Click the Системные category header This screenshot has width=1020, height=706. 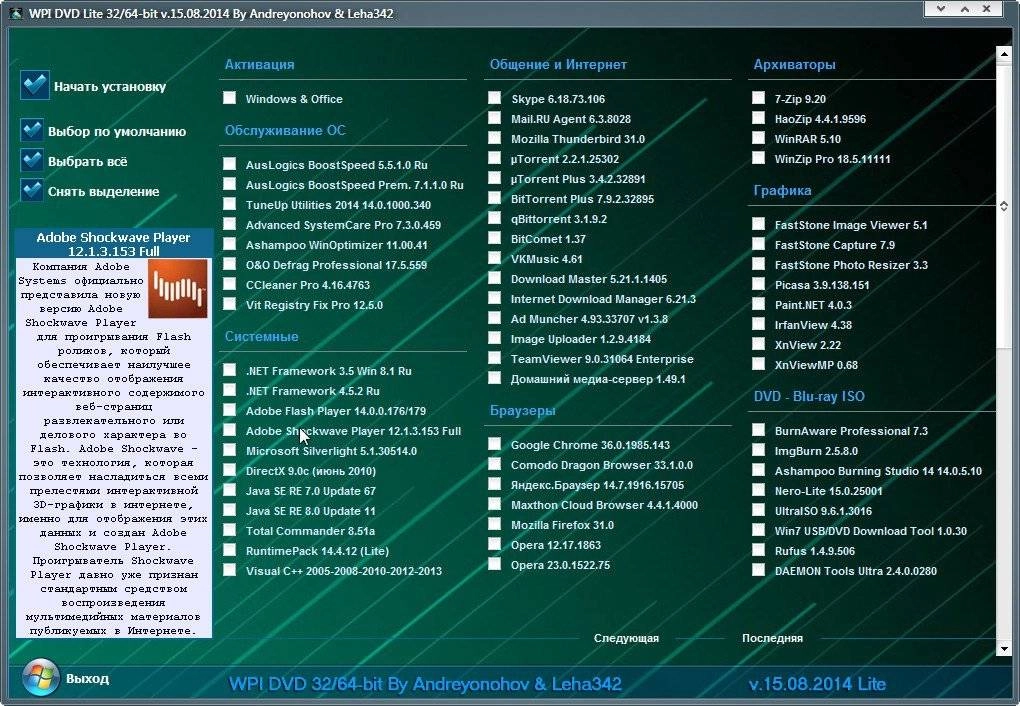click(262, 336)
